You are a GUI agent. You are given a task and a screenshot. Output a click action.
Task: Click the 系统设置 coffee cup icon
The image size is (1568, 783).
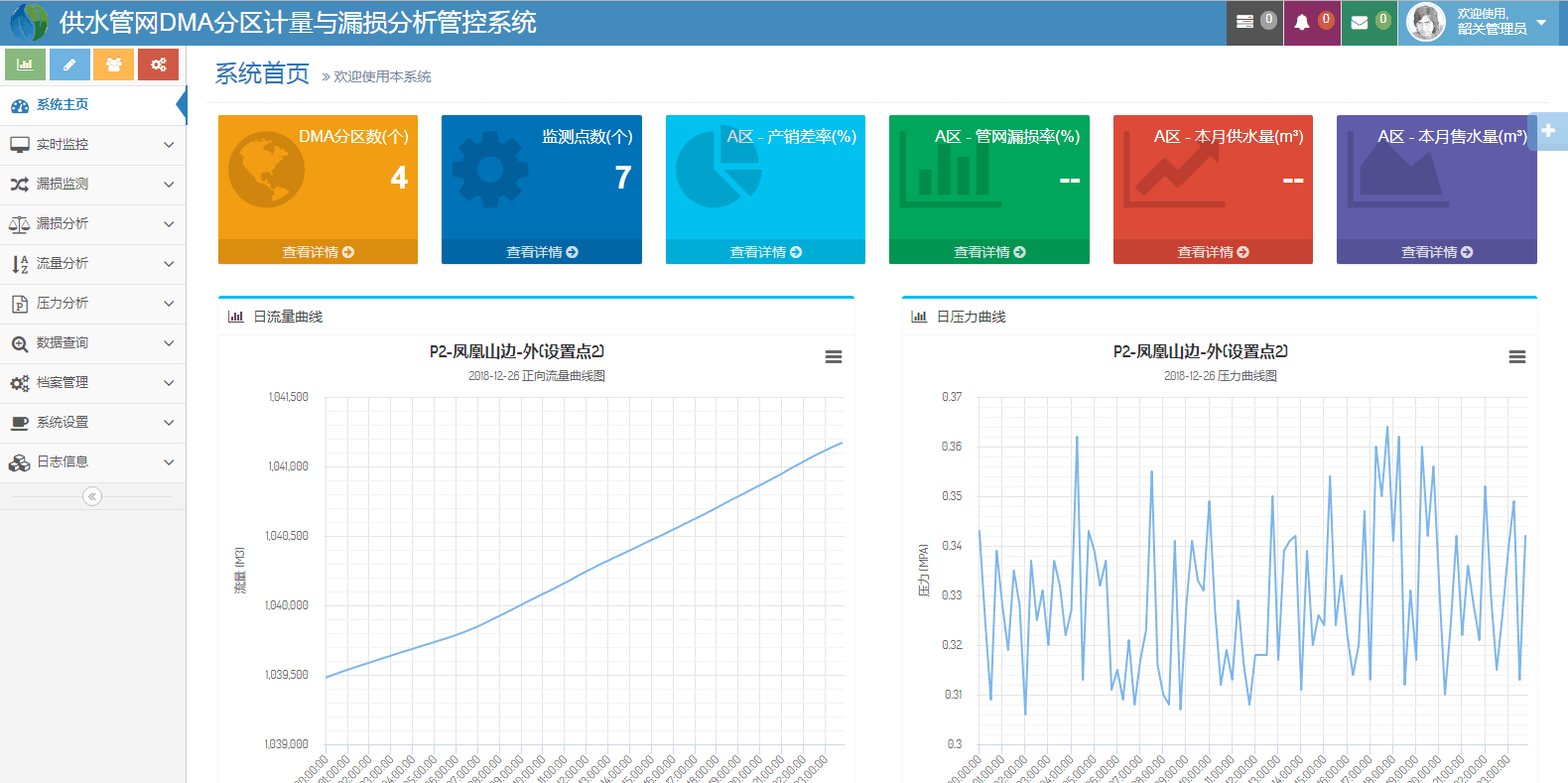tap(19, 424)
